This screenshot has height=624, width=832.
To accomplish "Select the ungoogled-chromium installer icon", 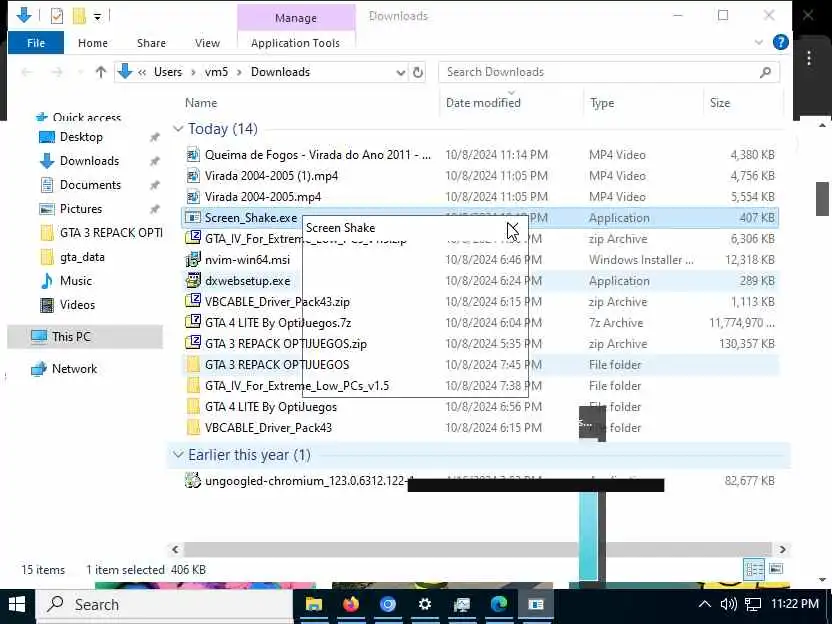I will [x=193, y=481].
